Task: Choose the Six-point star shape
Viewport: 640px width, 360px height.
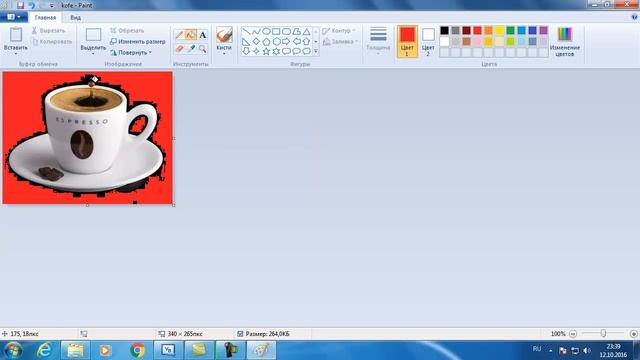Action: tap(276, 51)
